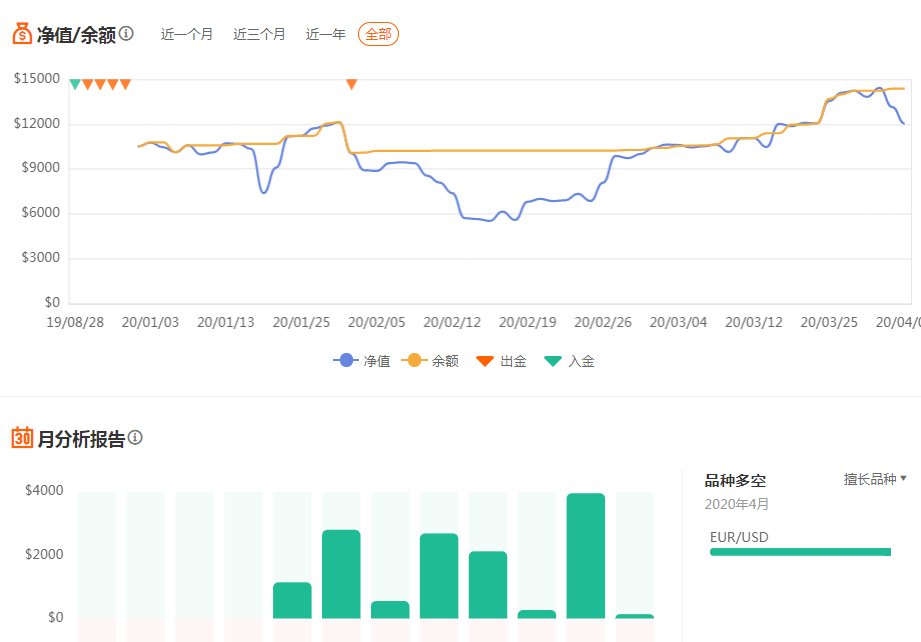The height and width of the screenshot is (642, 921).
Task: Click the green deposit marker at 19/08/28
Action: point(75,85)
